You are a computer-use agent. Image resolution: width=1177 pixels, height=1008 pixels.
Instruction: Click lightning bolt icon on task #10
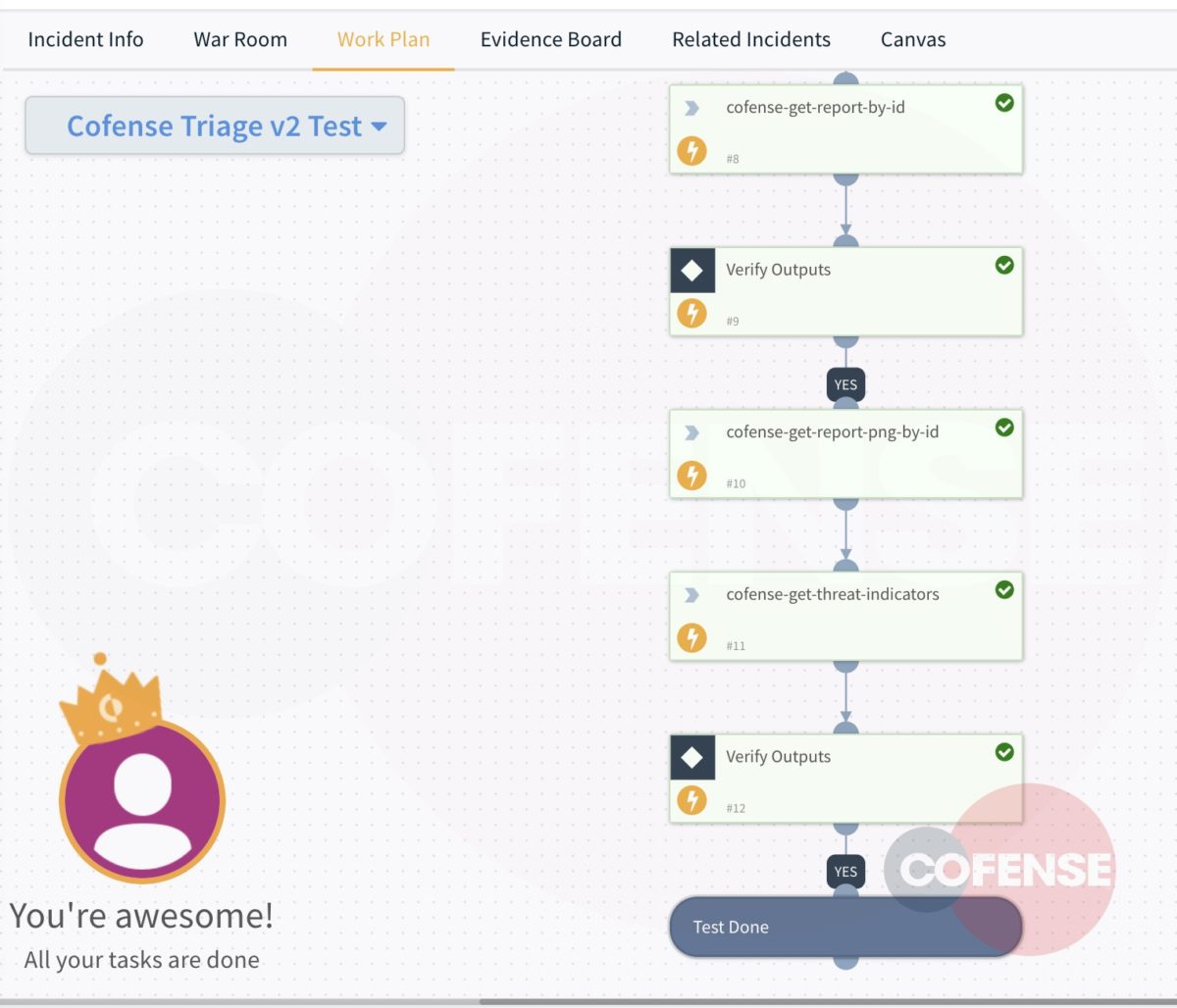691,477
